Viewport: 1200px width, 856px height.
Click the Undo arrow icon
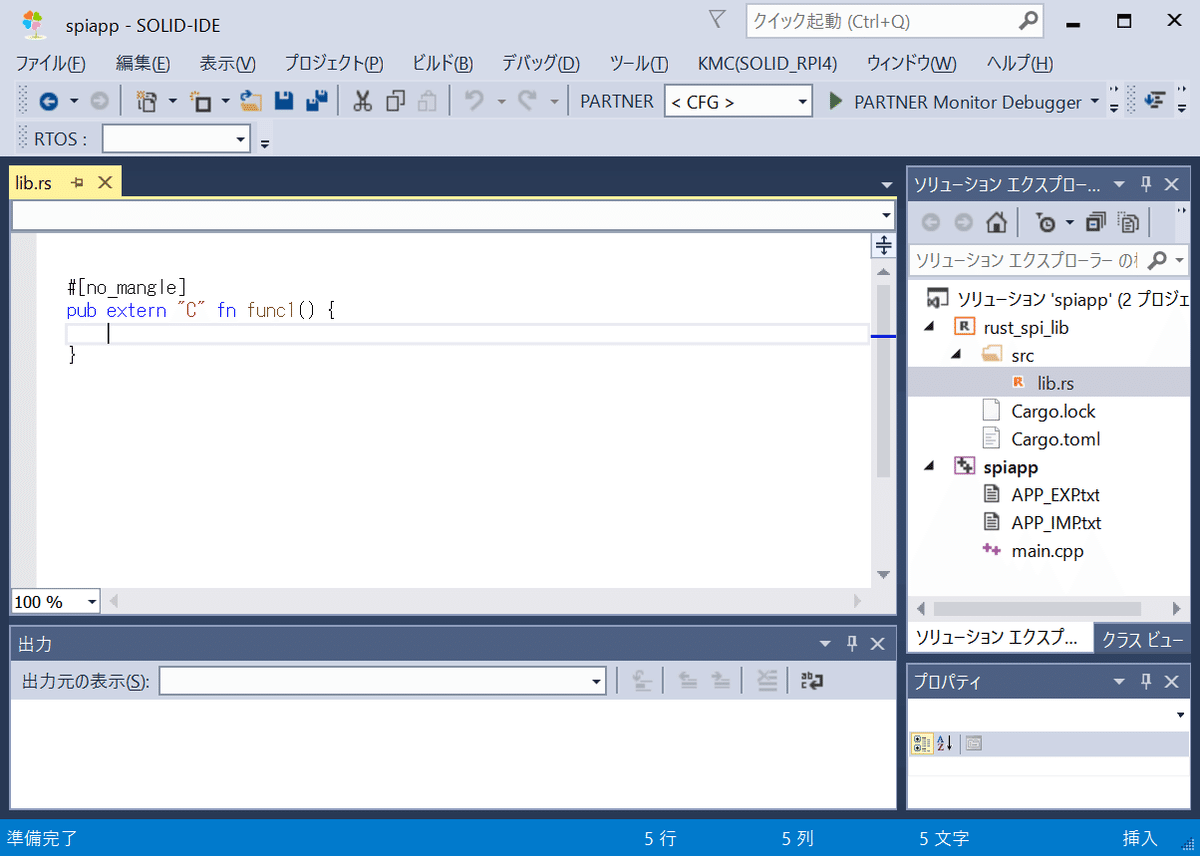click(x=475, y=101)
